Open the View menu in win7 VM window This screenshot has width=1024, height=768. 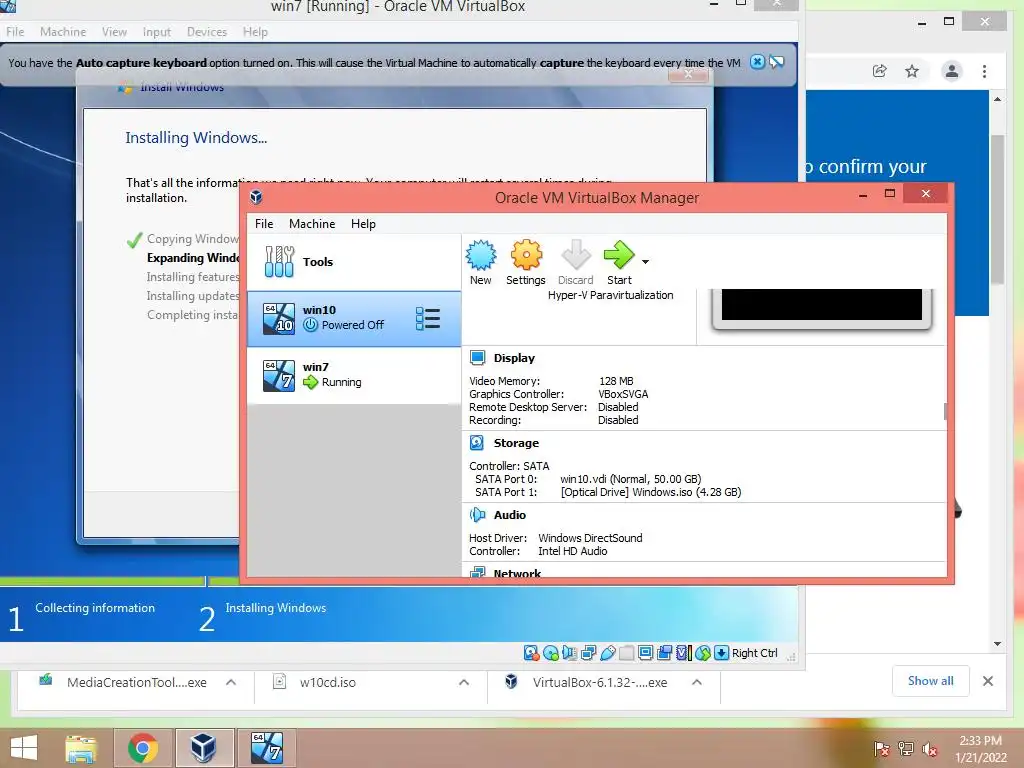pyautogui.click(x=114, y=32)
